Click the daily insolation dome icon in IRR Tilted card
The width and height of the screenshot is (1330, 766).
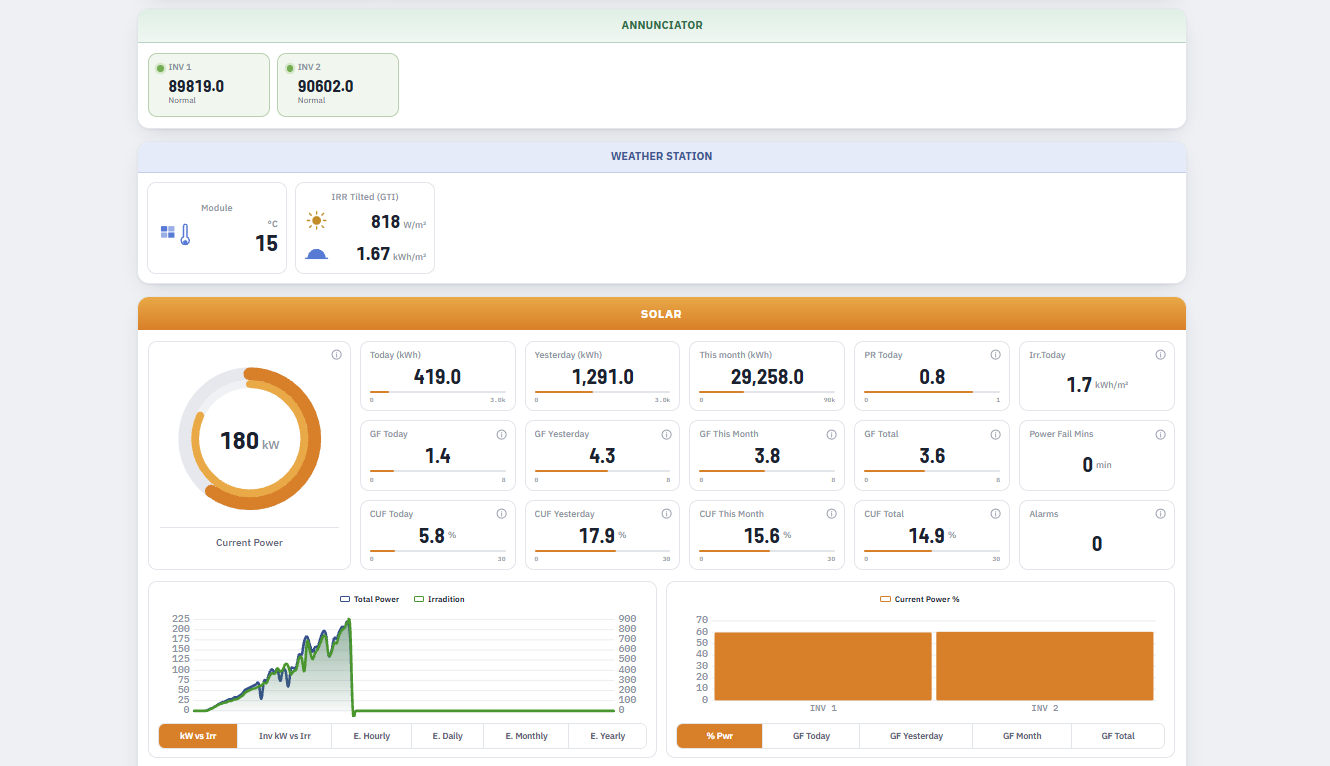coord(316,254)
